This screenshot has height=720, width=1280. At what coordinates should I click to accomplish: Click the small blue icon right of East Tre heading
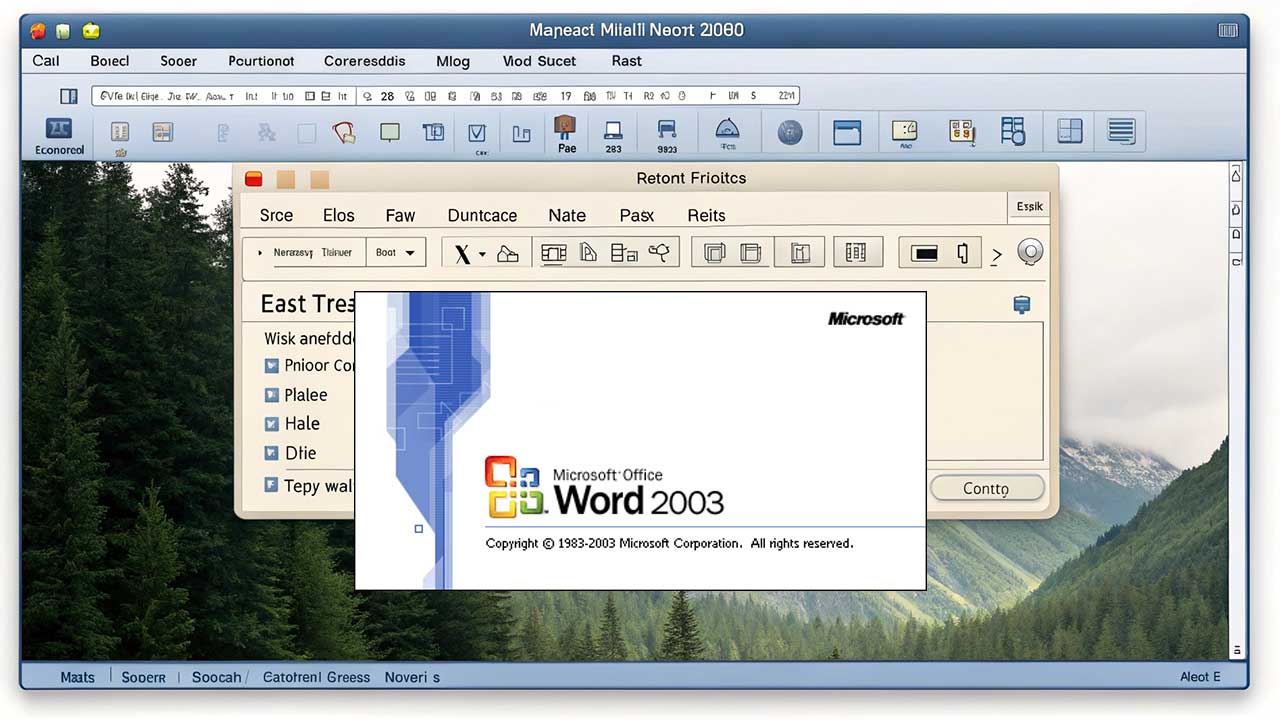[x=1021, y=305]
